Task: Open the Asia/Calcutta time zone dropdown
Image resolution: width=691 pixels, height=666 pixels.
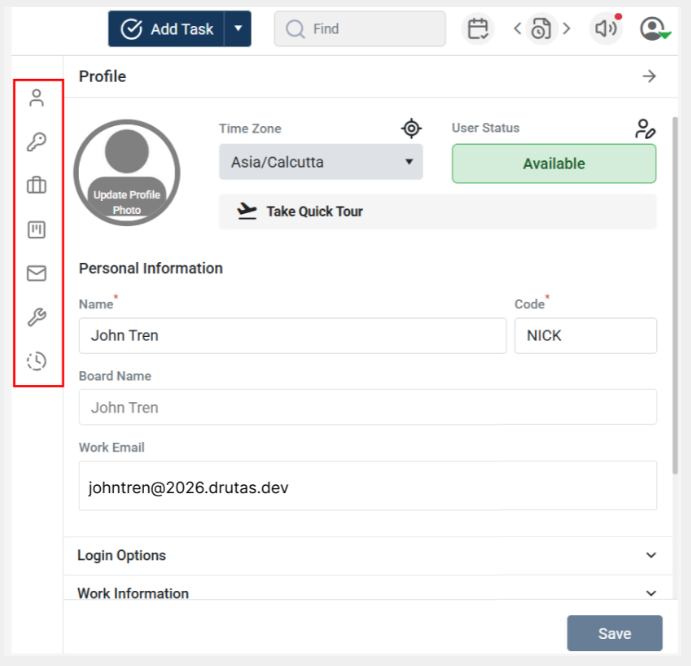Action: [320, 162]
